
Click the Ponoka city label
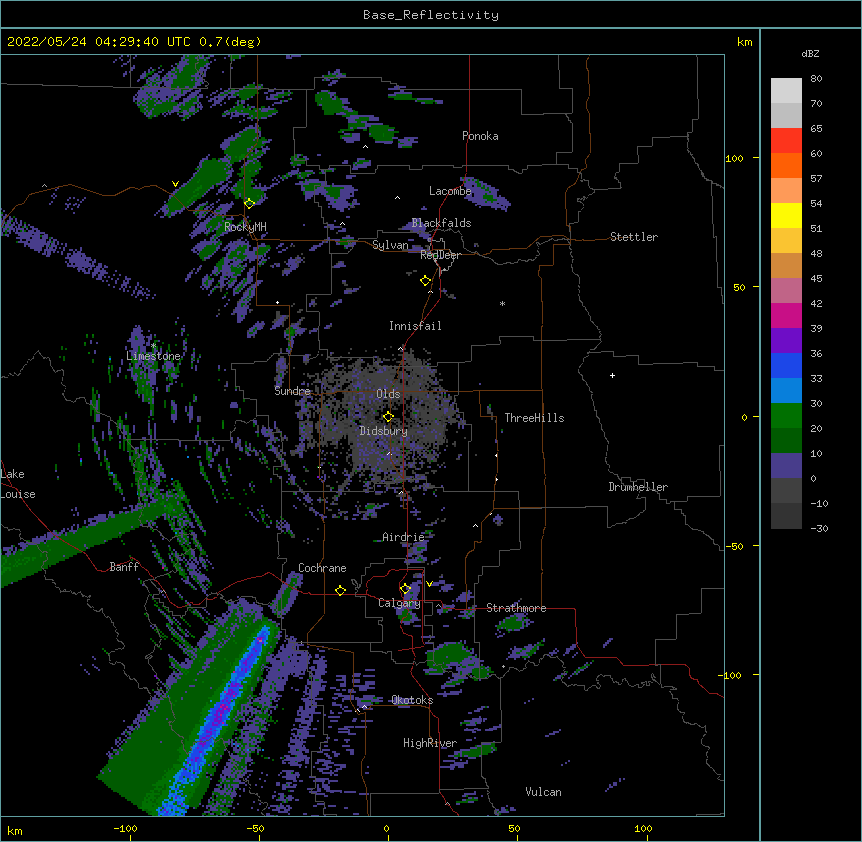coord(480,136)
